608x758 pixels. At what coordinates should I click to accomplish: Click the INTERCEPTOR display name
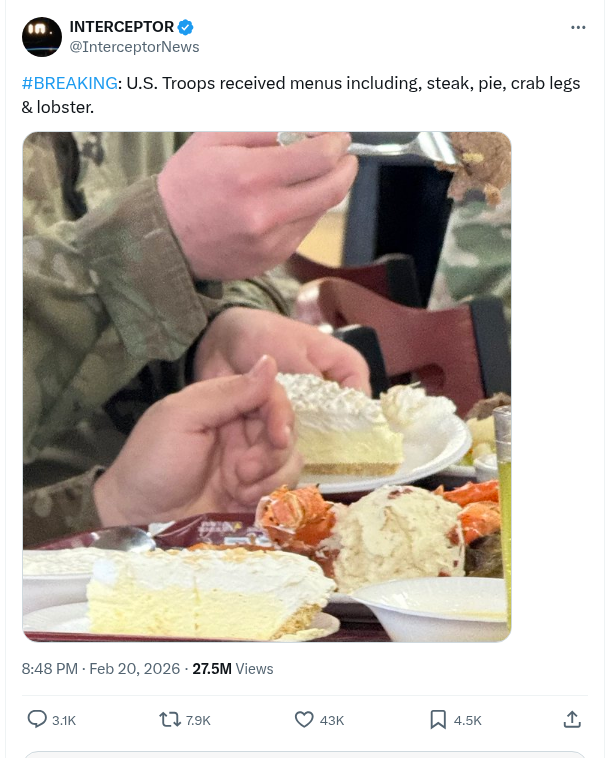coord(122,27)
